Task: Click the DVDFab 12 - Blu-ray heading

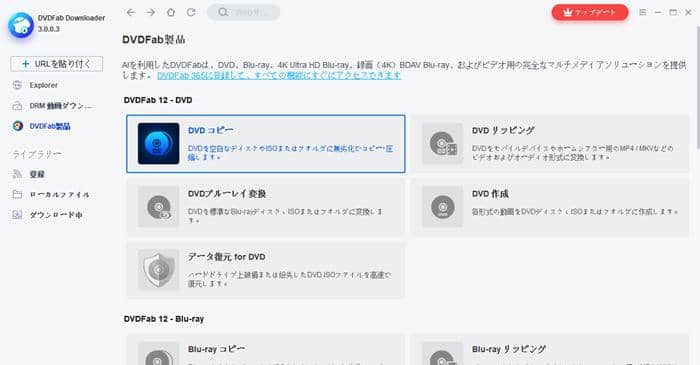Action: click(164, 319)
